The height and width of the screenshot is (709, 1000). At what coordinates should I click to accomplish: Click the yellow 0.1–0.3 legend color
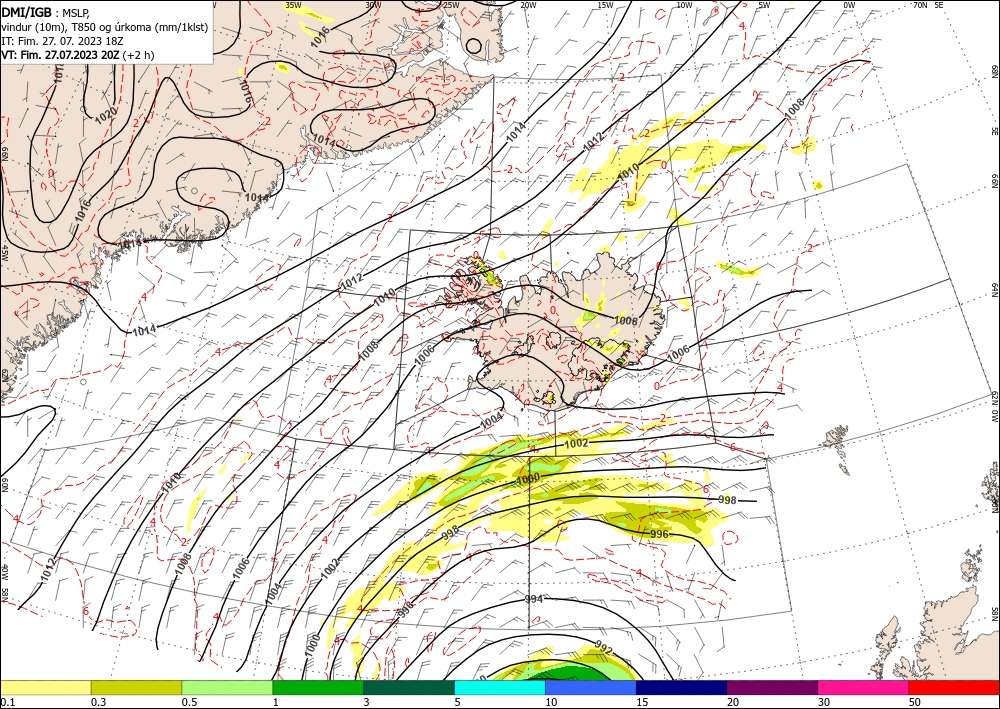click(x=45, y=687)
